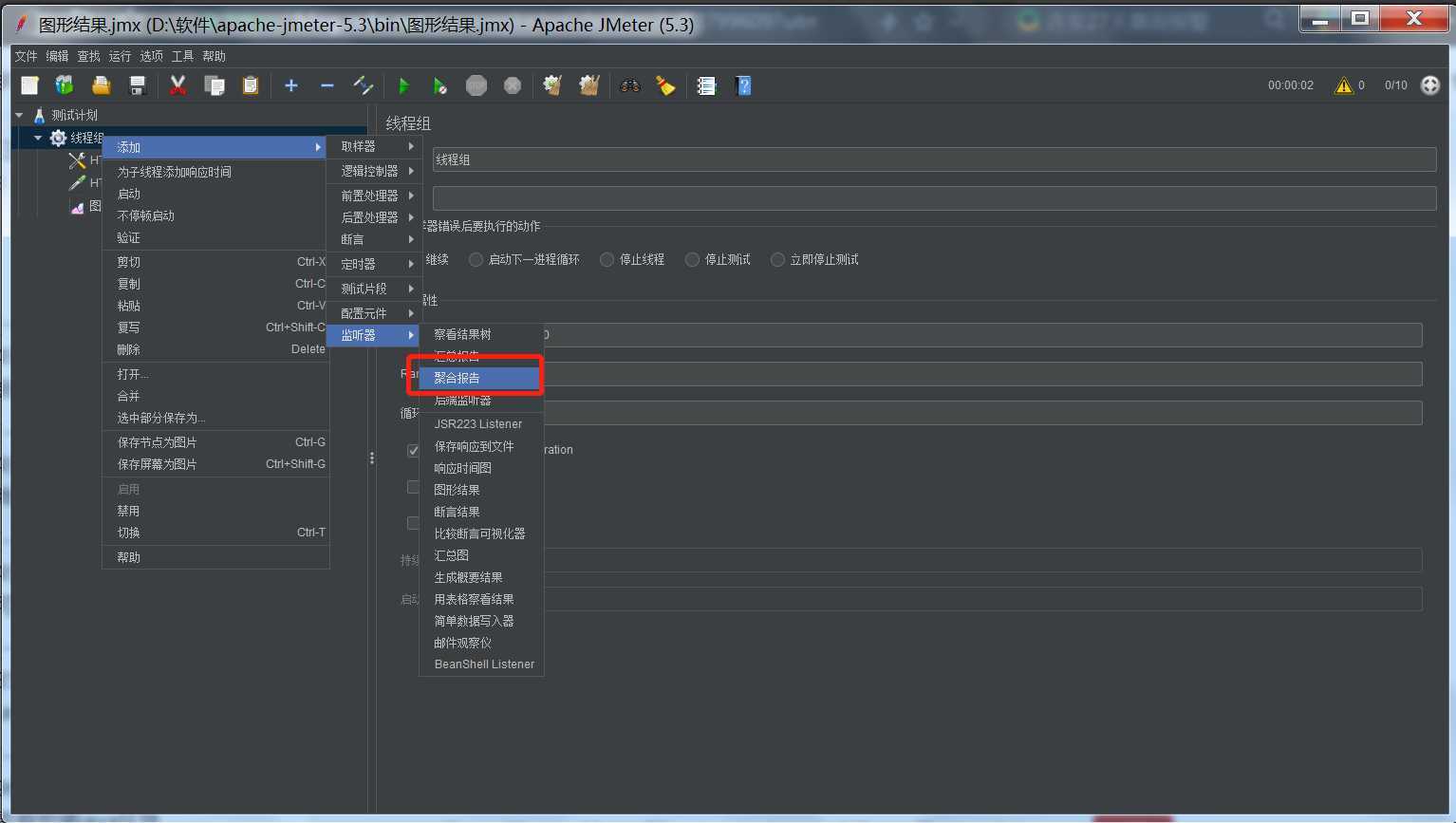Choose JSR223 Listener from submenu

(481, 424)
